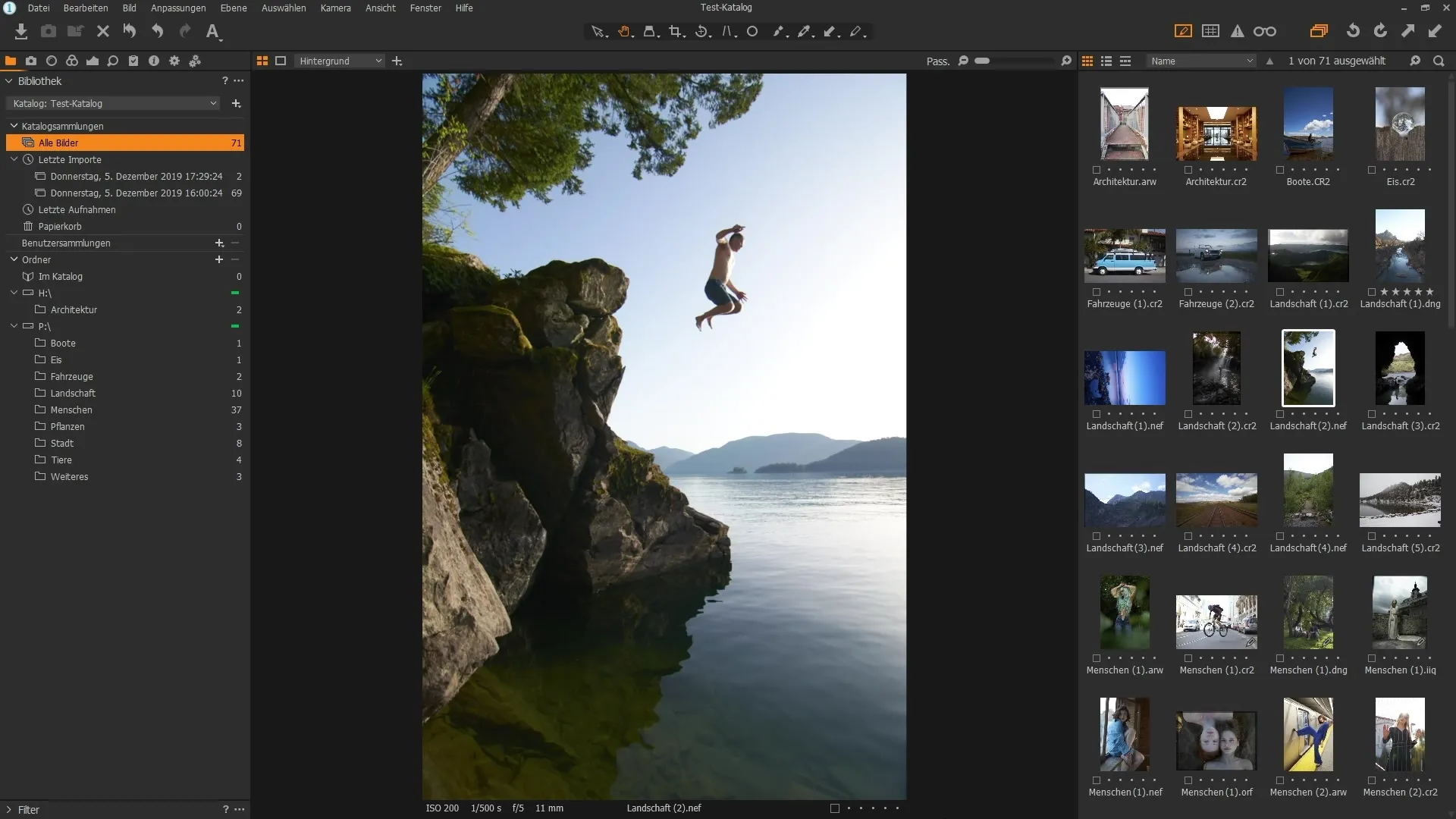Toggle the exposure warning triangle icon
Viewport: 1456px width, 819px height.
tap(1238, 31)
